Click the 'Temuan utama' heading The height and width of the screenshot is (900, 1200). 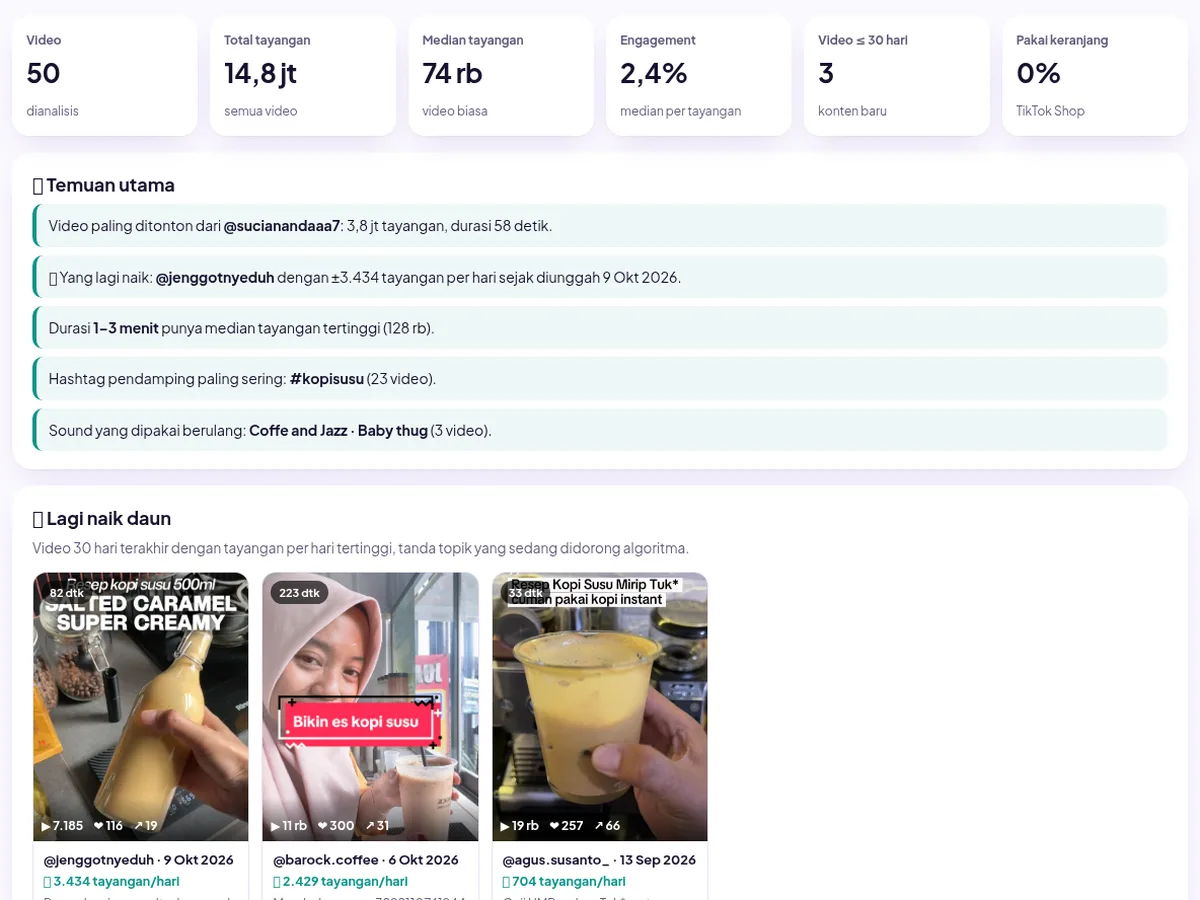point(110,185)
